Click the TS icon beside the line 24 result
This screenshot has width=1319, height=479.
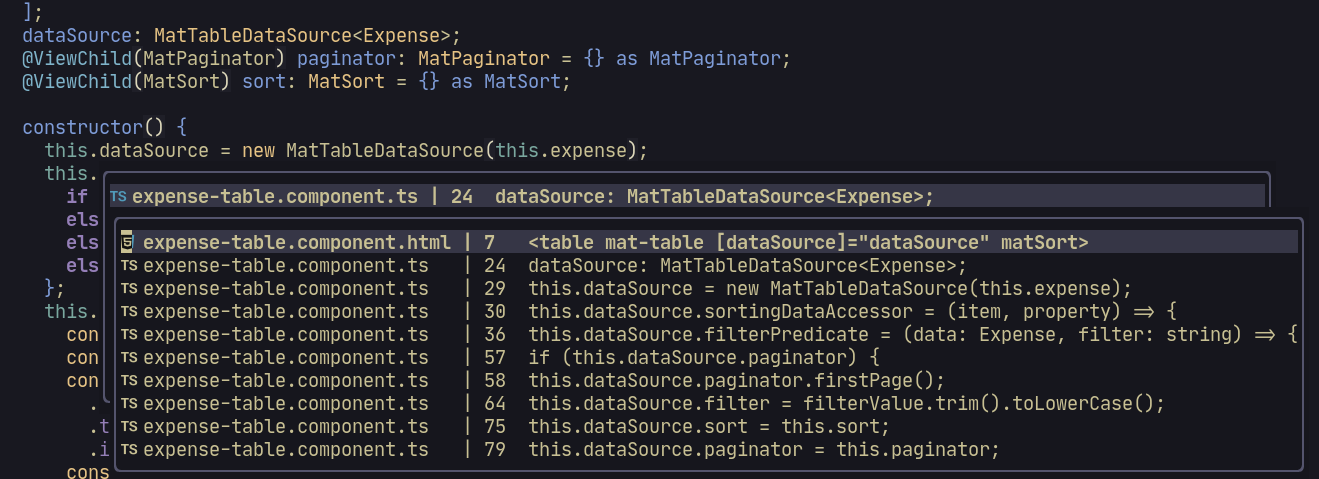point(129,266)
